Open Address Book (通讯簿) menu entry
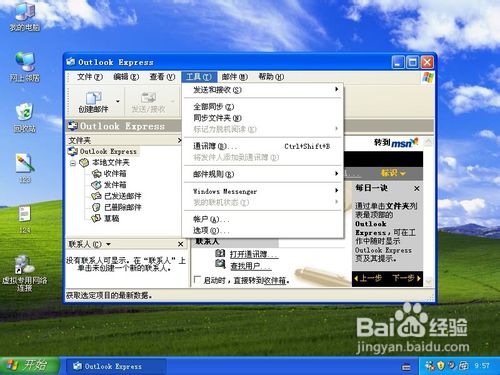This screenshot has height=375, width=500. (x=263, y=146)
